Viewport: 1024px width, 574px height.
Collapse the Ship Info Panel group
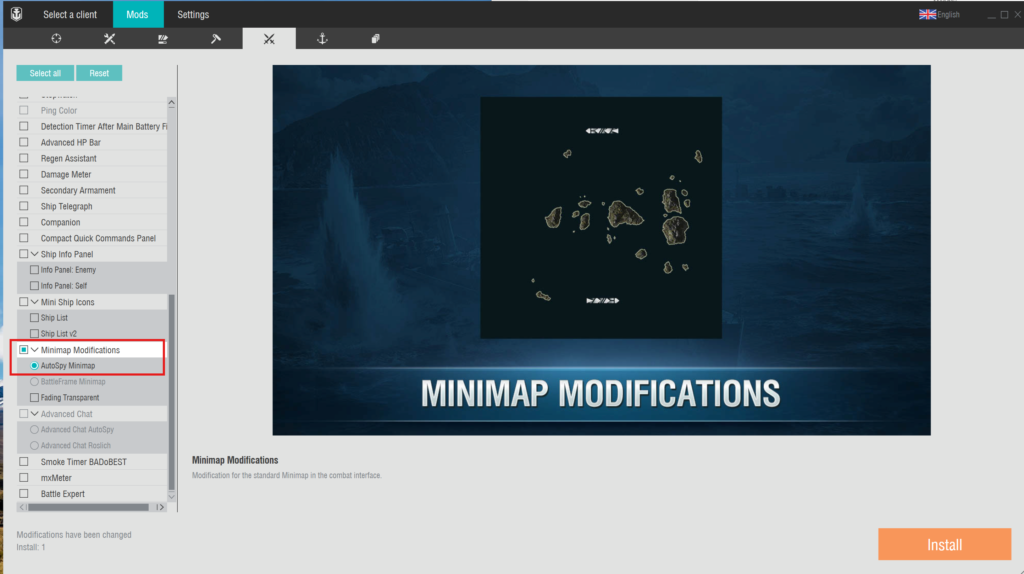coord(35,254)
